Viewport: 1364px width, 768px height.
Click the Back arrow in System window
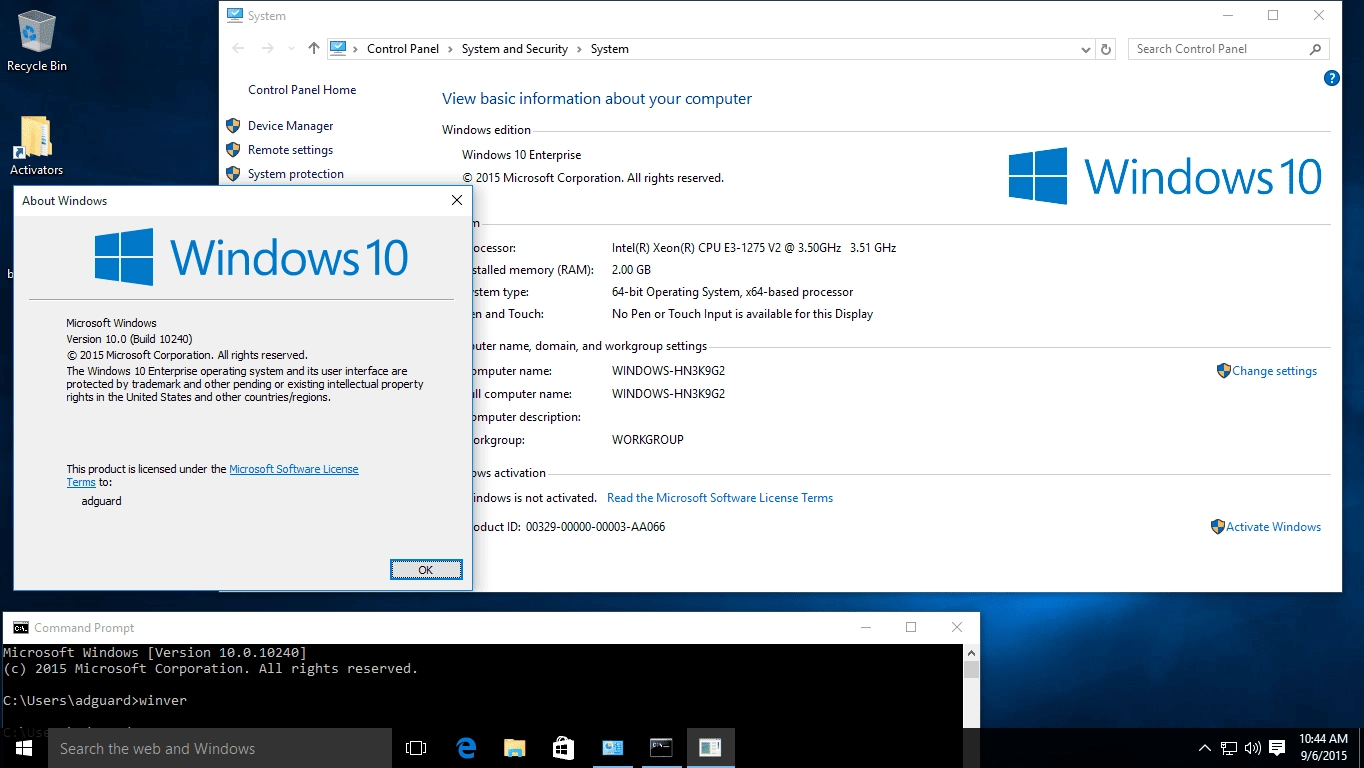point(238,49)
